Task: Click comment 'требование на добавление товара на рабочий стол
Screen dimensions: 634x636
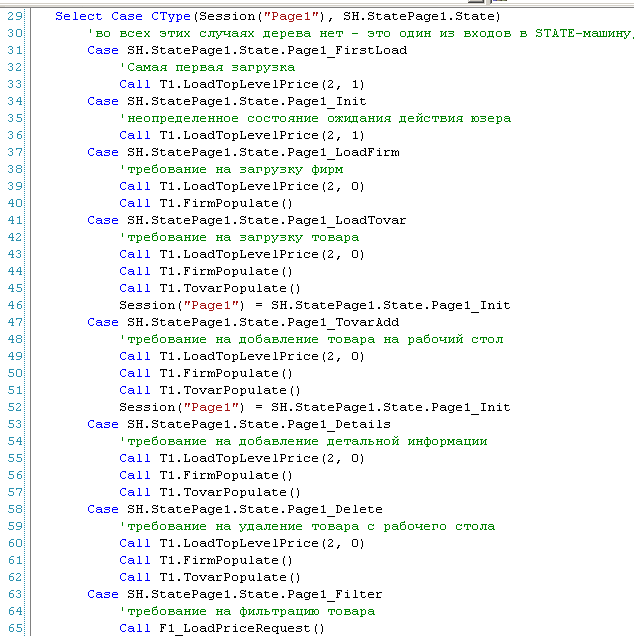Action: (x=311, y=339)
